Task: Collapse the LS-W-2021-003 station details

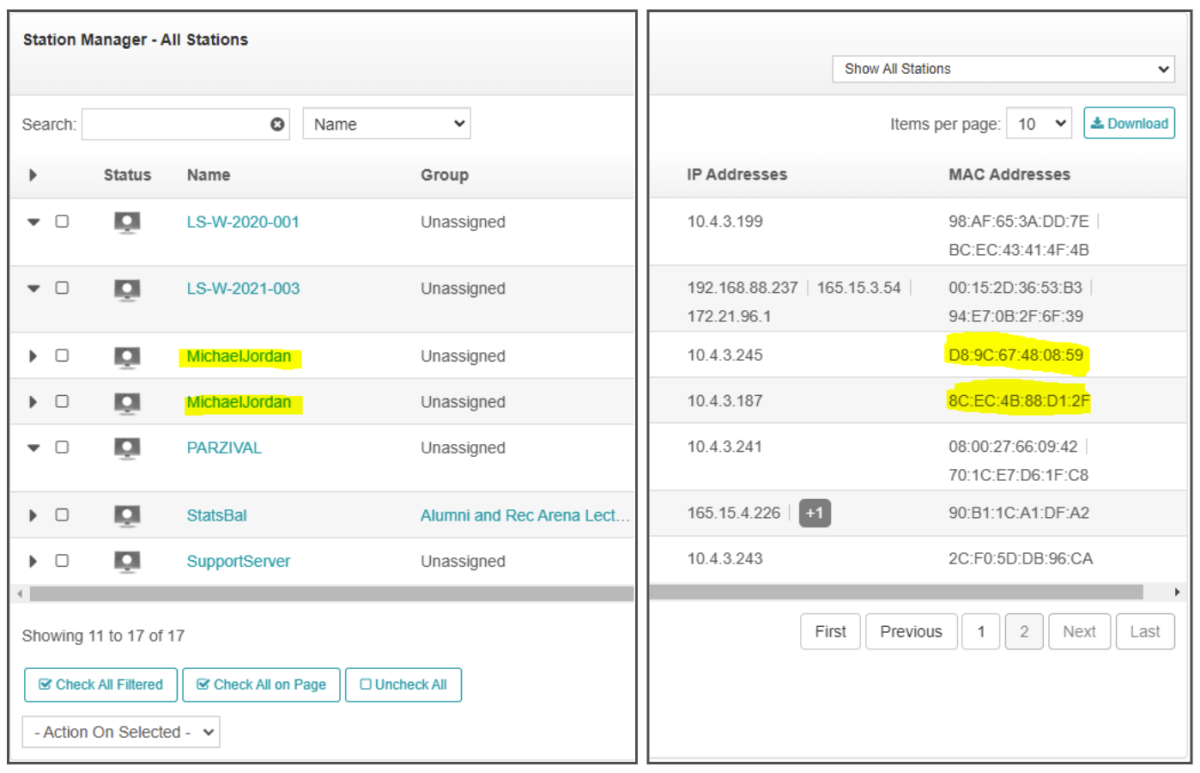Action: click(x=32, y=289)
